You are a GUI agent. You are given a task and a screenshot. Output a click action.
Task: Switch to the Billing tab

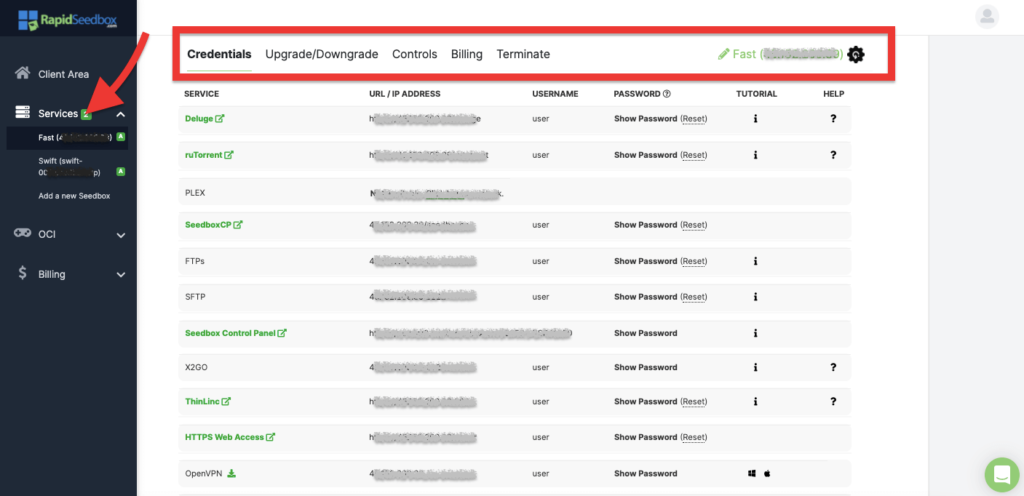[467, 54]
